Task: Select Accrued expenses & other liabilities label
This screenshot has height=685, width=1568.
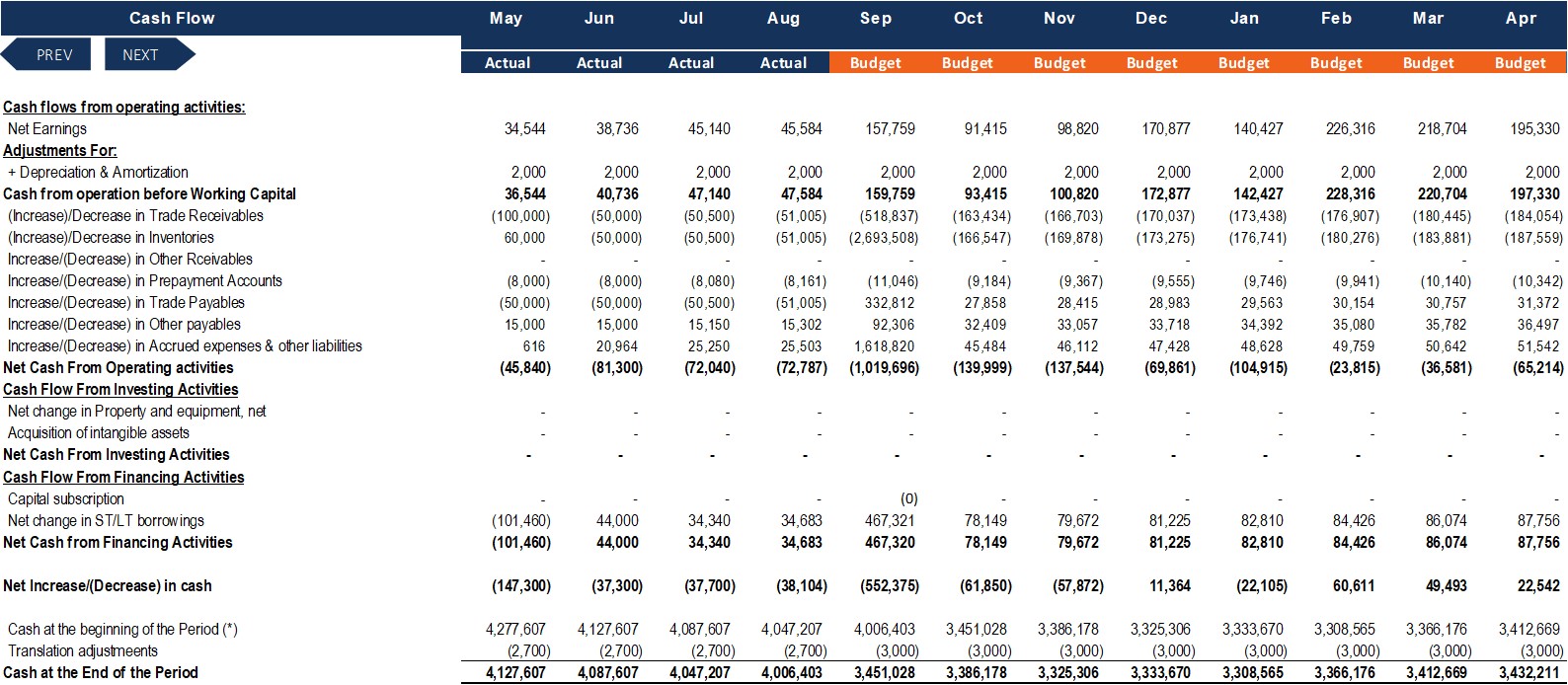Action: 185,345
